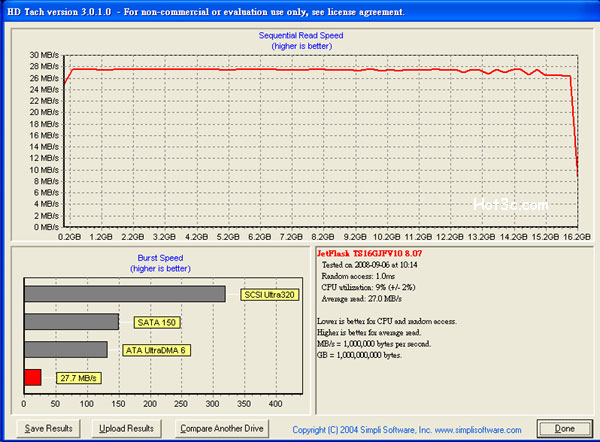This screenshot has width=600, height=442.
Task: Click the Save Results button
Action: (48, 428)
